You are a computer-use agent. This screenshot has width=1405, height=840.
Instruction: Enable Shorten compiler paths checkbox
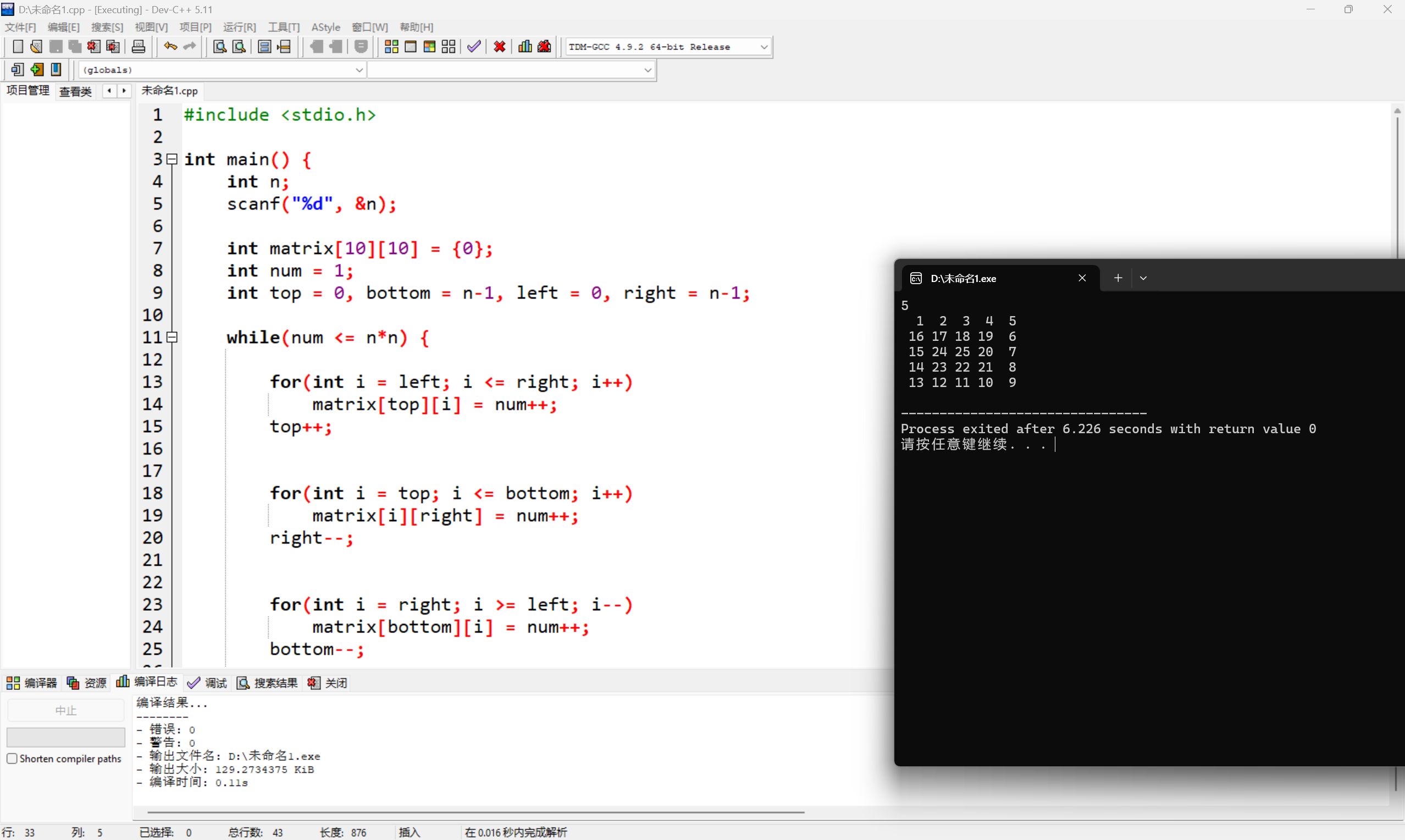coord(12,759)
